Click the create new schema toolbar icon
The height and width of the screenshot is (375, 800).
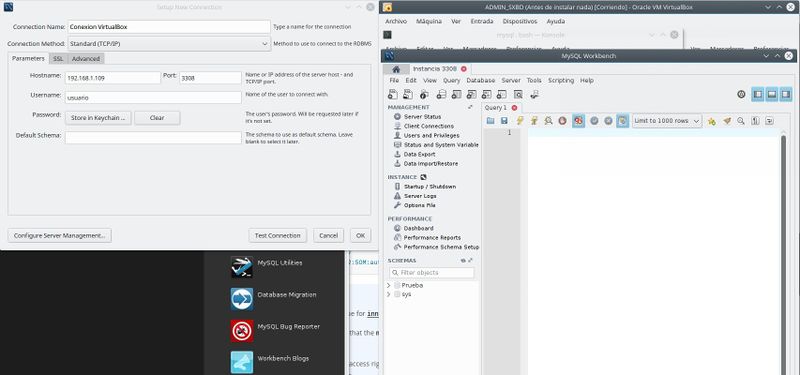(441, 94)
